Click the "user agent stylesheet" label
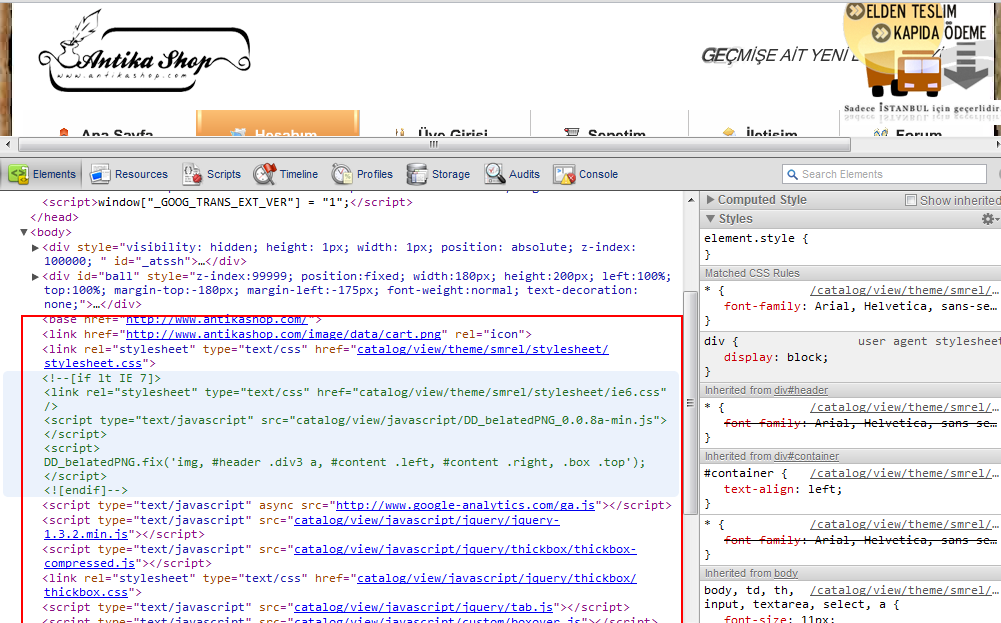This screenshot has width=1001, height=623. click(x=929, y=342)
